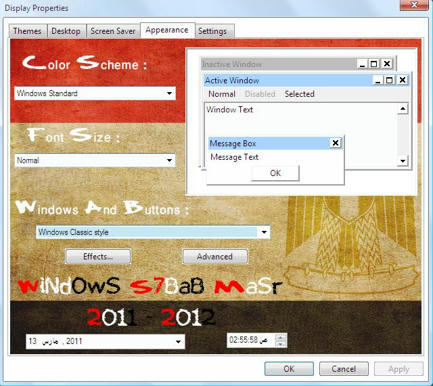This screenshot has height=386, width=433.
Task: Click the Active Window close icon
Action: 402,80
